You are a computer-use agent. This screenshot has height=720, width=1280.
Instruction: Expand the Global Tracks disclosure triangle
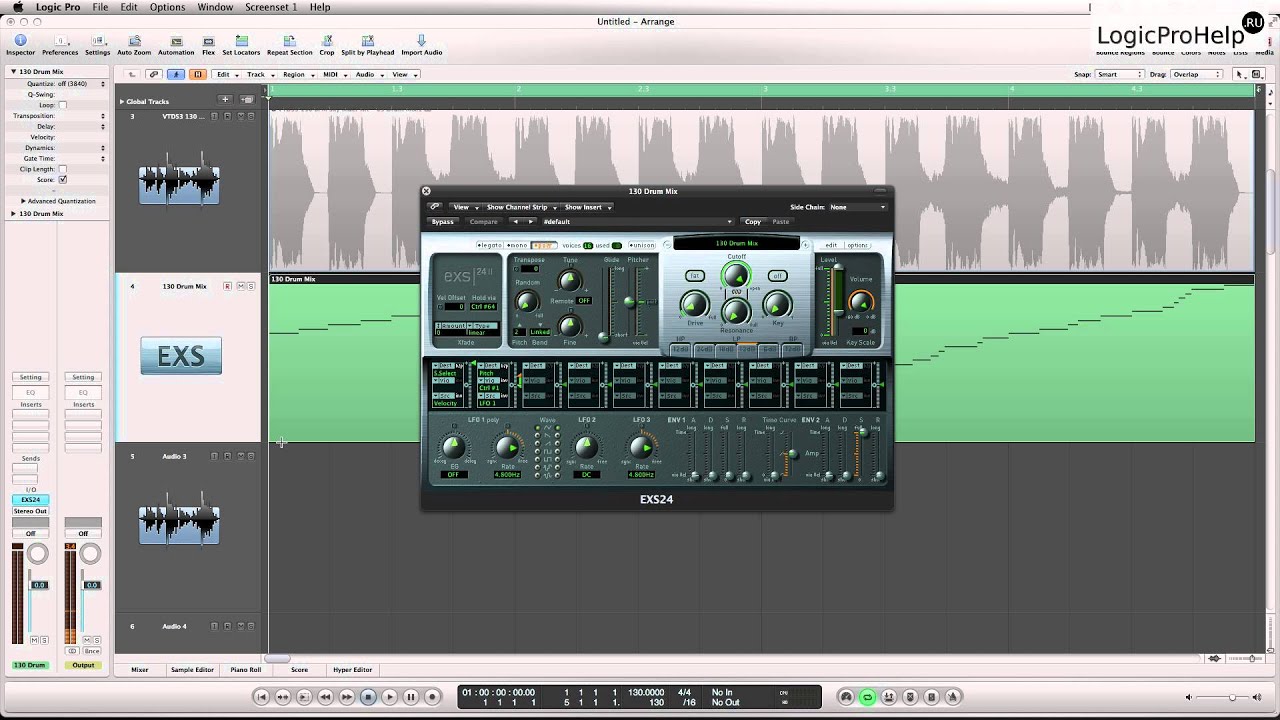pos(122,101)
